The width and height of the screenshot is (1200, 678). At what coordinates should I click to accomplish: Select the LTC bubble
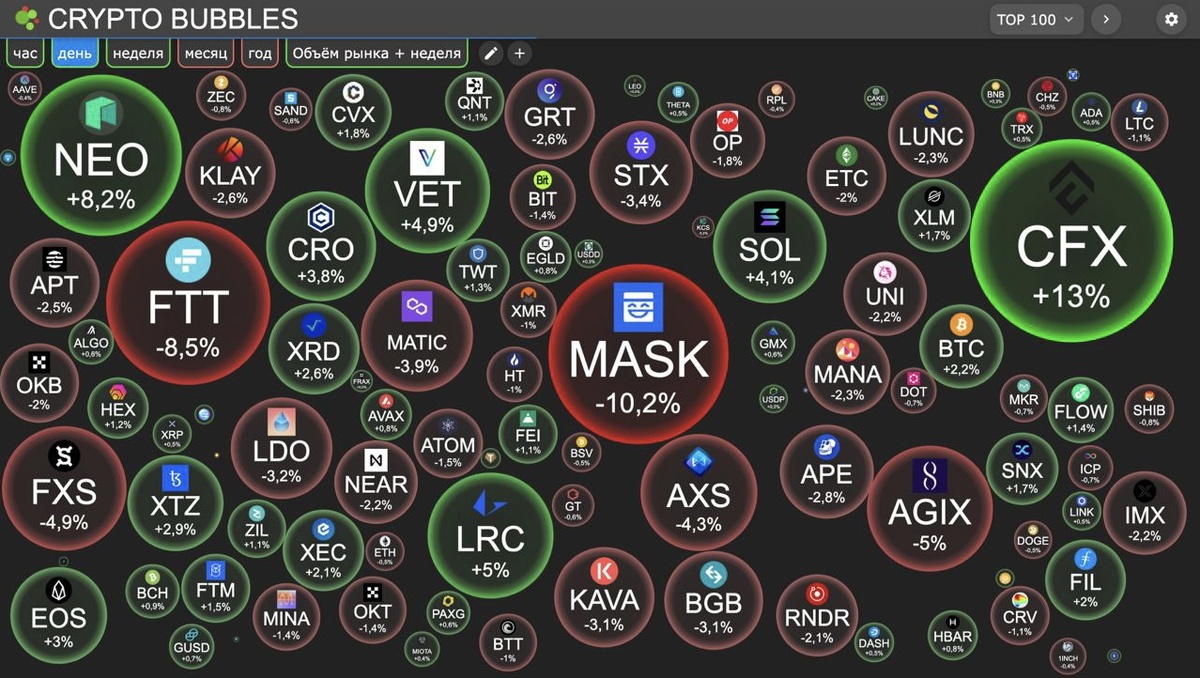(1139, 122)
